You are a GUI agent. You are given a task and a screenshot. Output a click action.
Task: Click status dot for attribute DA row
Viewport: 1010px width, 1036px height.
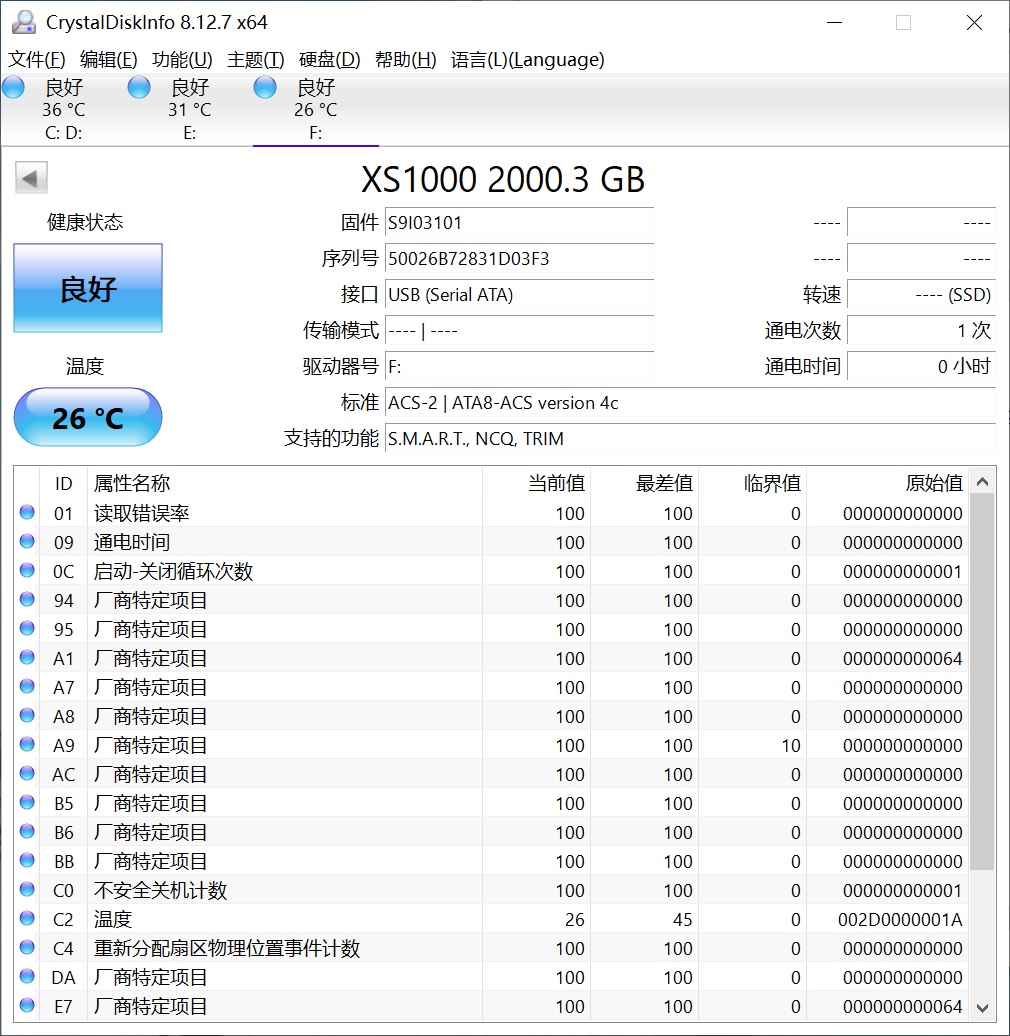(27, 977)
